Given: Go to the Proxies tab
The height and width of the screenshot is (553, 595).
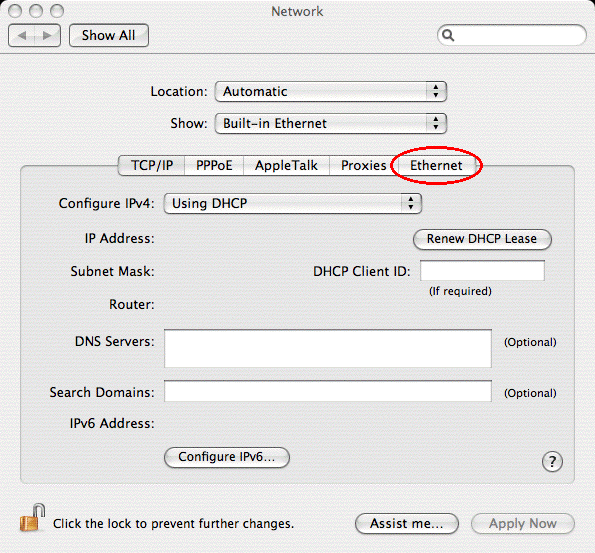Looking at the screenshot, I should 364,165.
